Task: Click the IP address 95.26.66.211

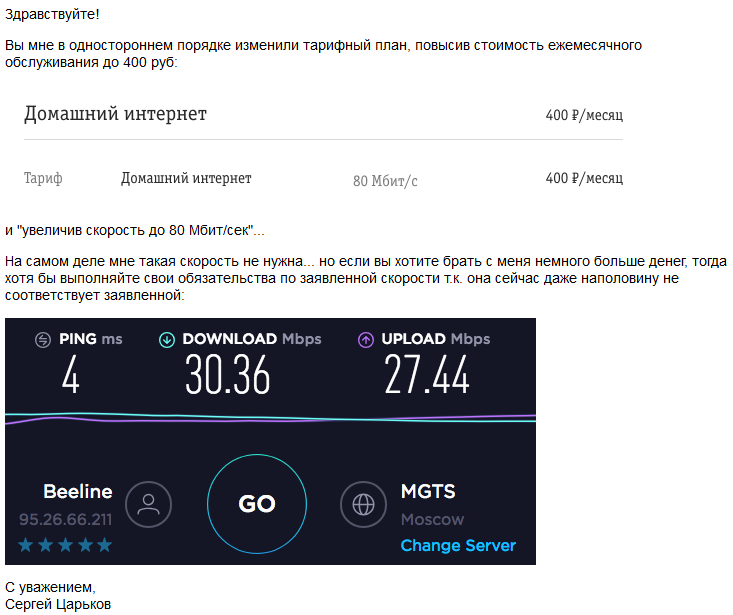Action: pos(66,520)
